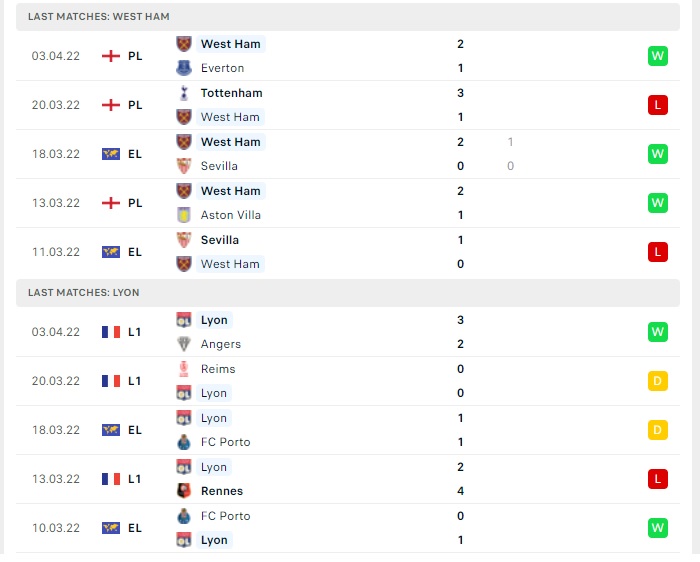Click the England flag on 03.04.22 PL match

[111, 56]
